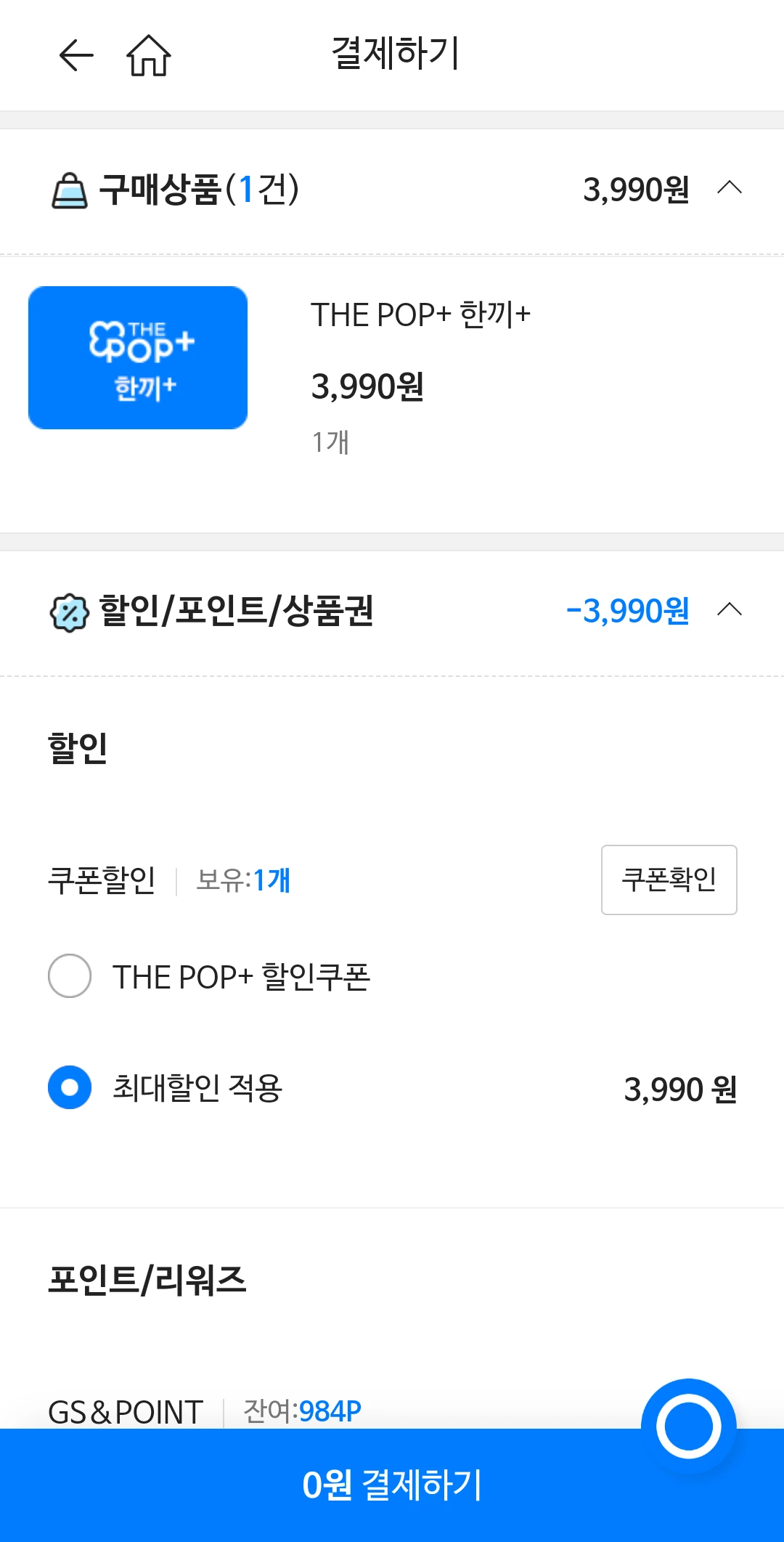Tap THE POP+ 한끼+ product image
Image resolution: width=784 pixels, height=1542 pixels.
(138, 357)
